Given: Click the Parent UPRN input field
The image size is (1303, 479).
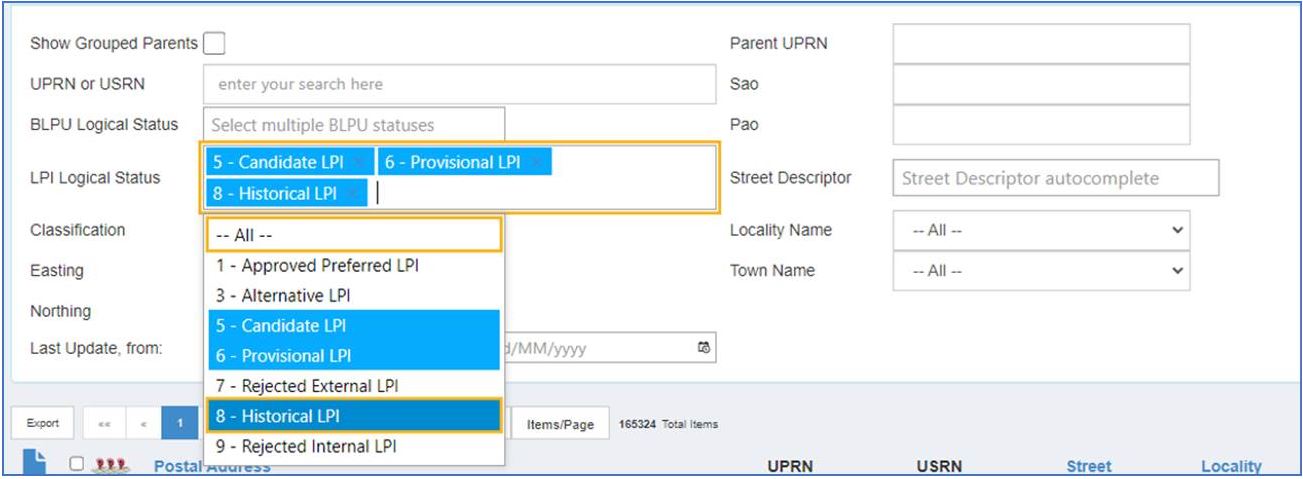Looking at the screenshot, I should (x=1041, y=43).
